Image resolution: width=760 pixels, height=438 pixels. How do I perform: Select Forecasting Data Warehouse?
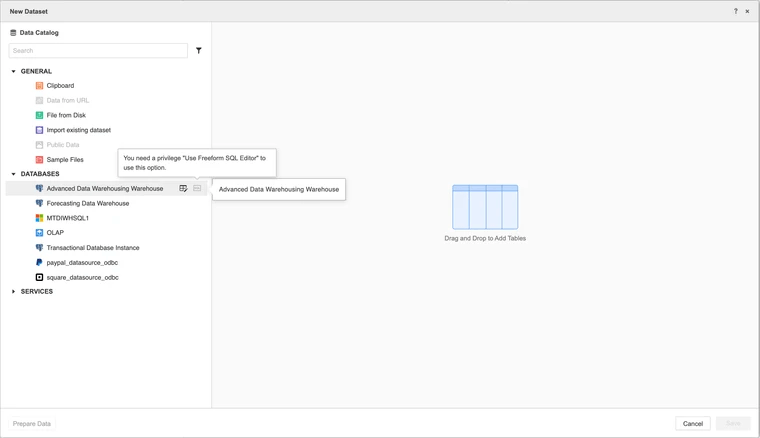(87, 203)
